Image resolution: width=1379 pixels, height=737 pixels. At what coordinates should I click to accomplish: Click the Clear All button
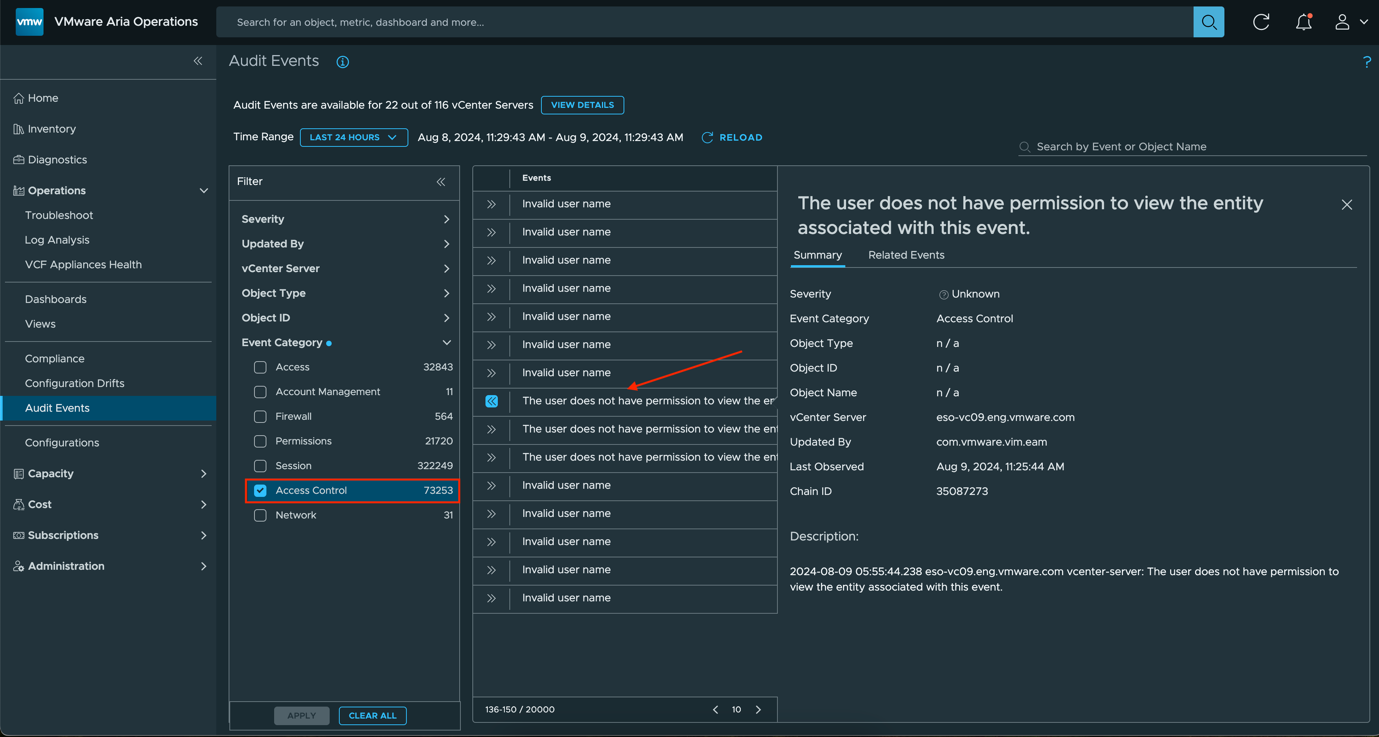[x=372, y=716]
